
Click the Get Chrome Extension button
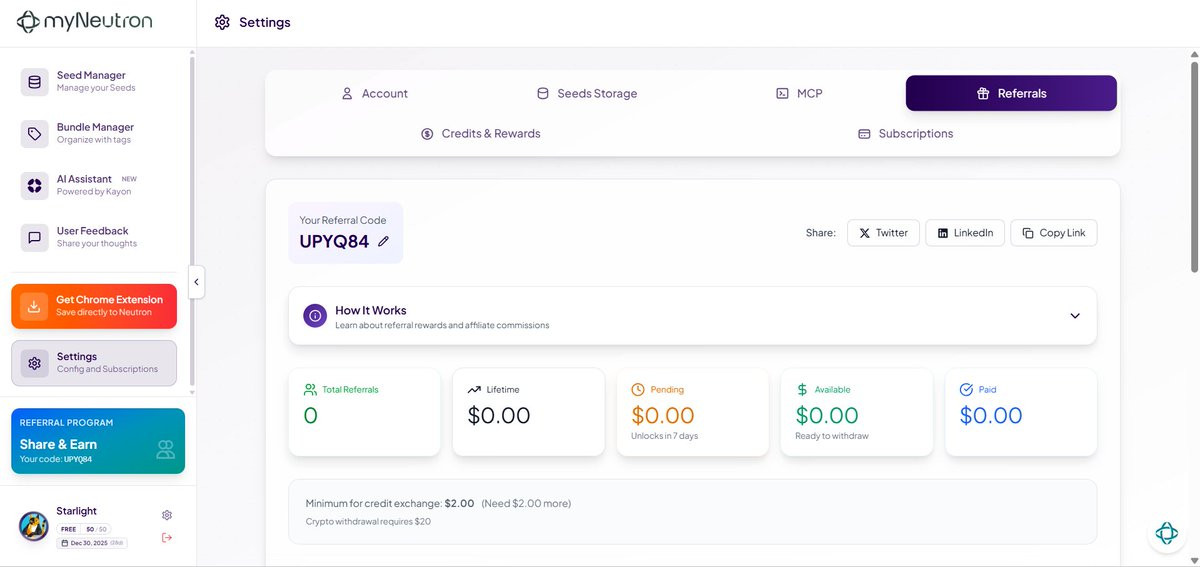(x=94, y=306)
